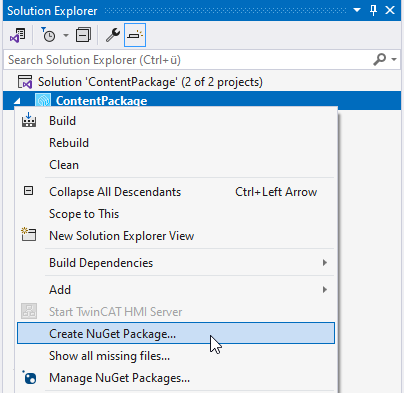Click the Manage NuGet Packages icon
This screenshot has height=393, width=404.
tap(29, 378)
